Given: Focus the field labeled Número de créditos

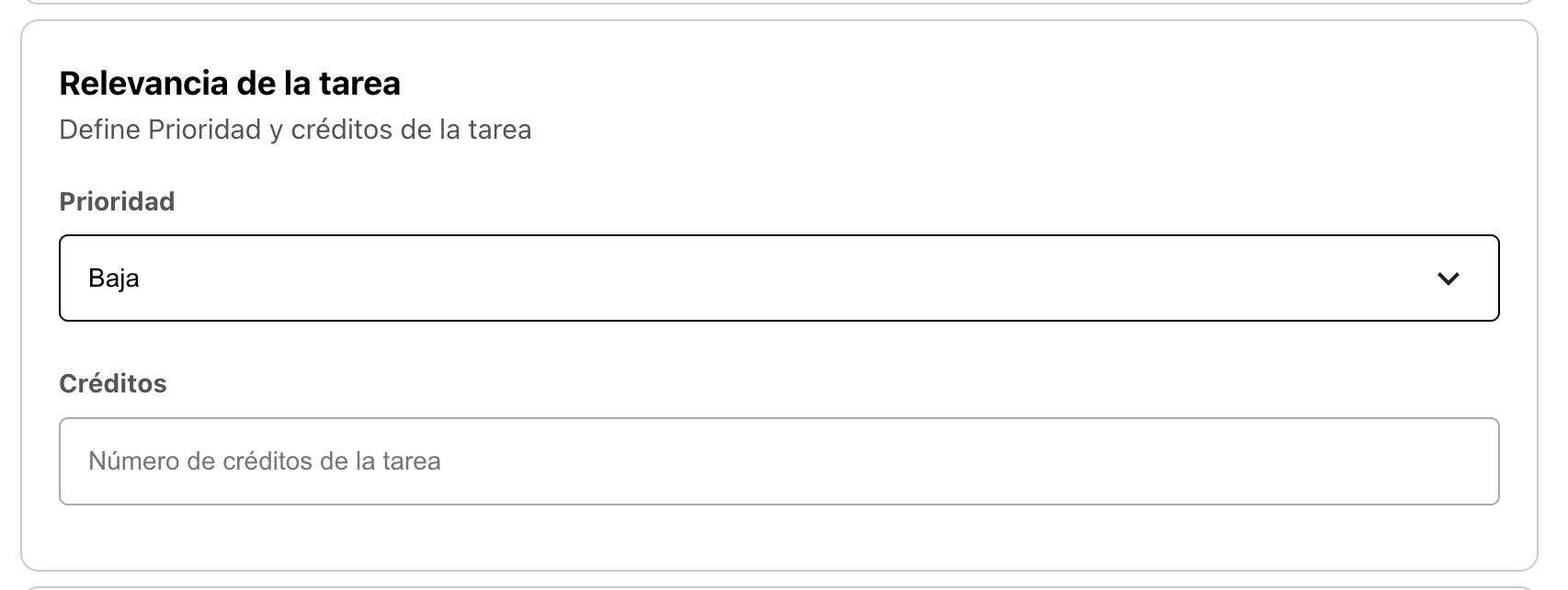Looking at the screenshot, I should [779, 460].
